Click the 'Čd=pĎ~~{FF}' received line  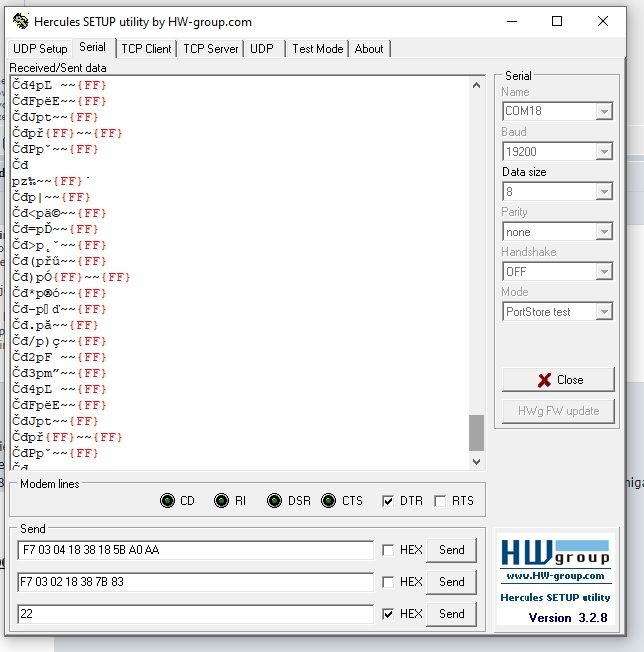point(55,229)
